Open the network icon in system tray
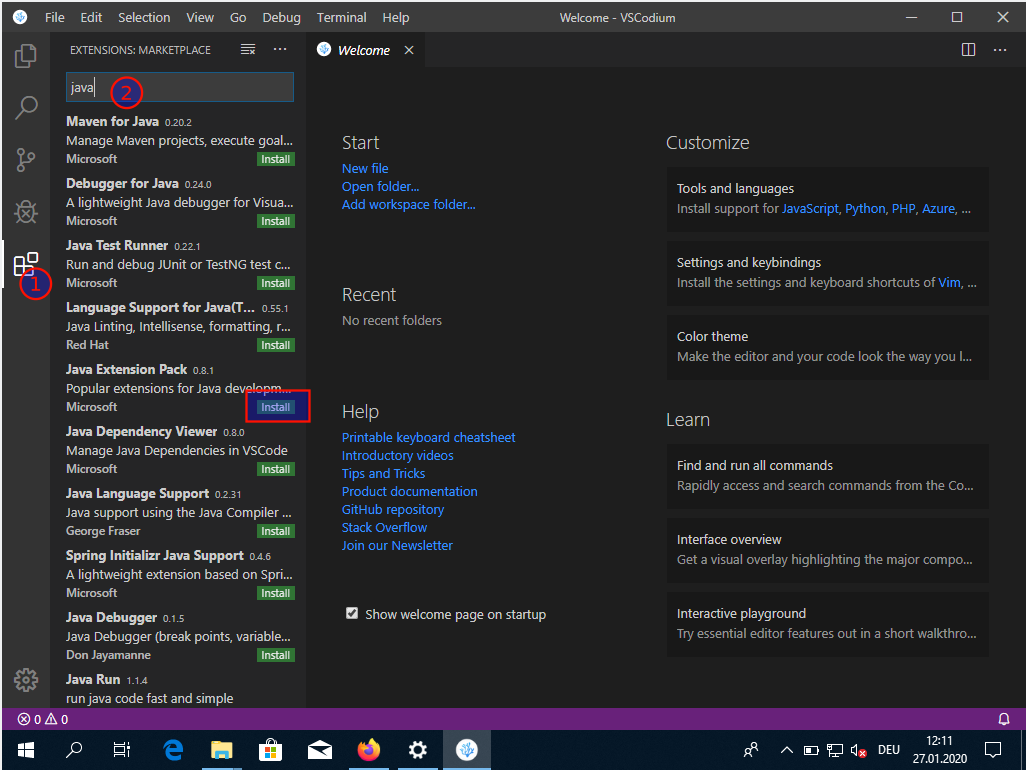 pyautogui.click(x=834, y=750)
